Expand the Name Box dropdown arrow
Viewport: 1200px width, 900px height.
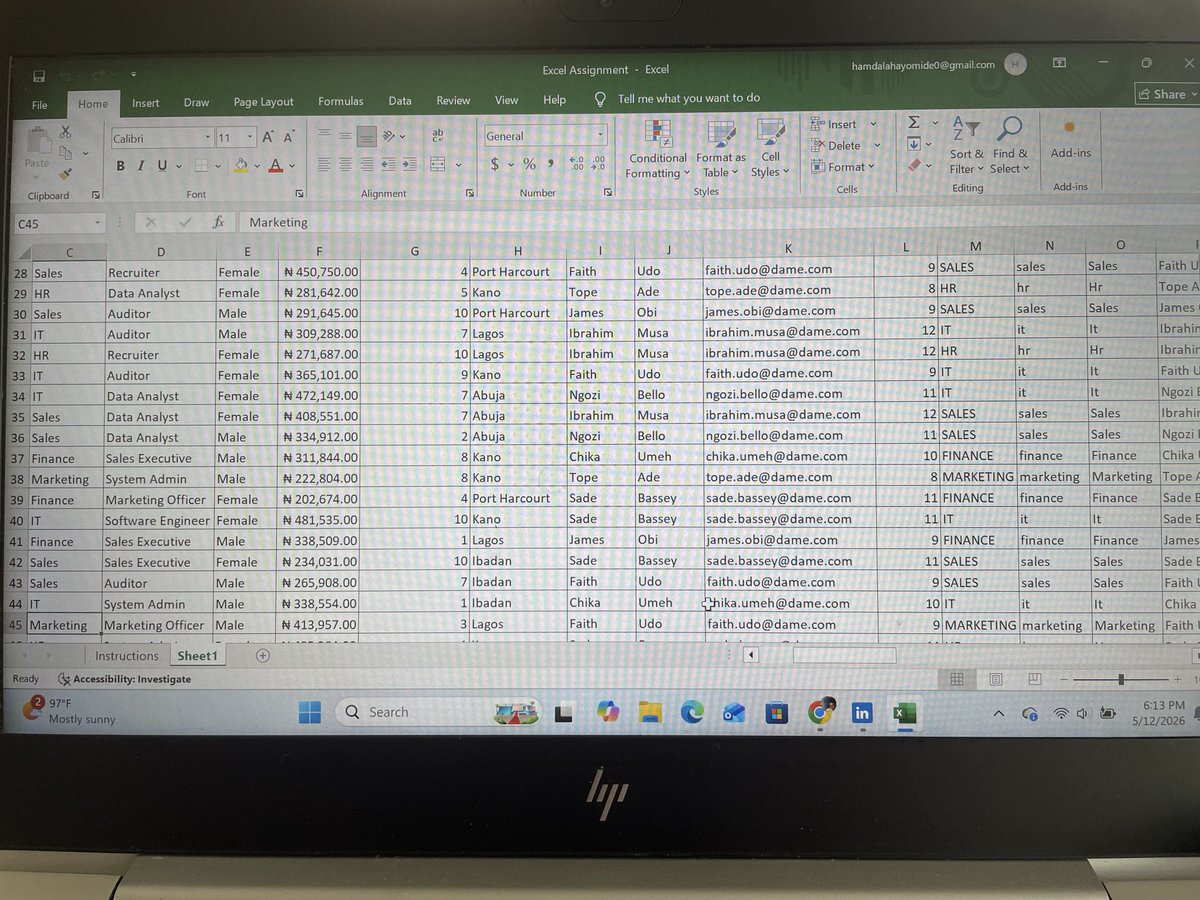[x=97, y=223]
